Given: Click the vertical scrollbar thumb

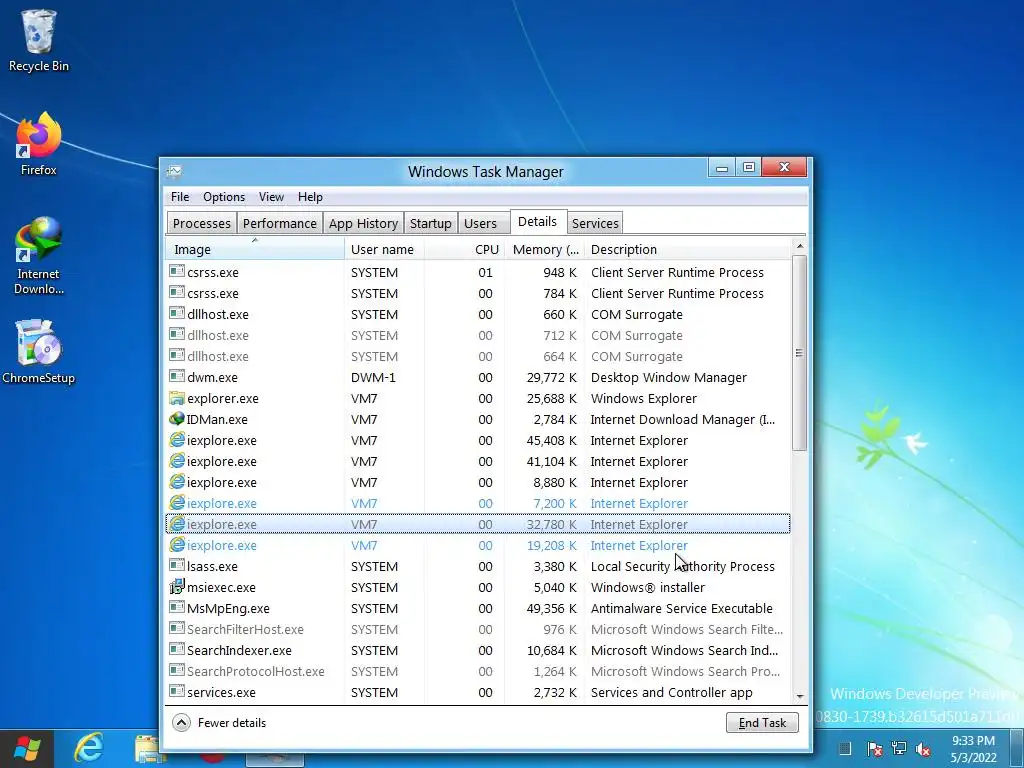Looking at the screenshot, I should point(799,353).
